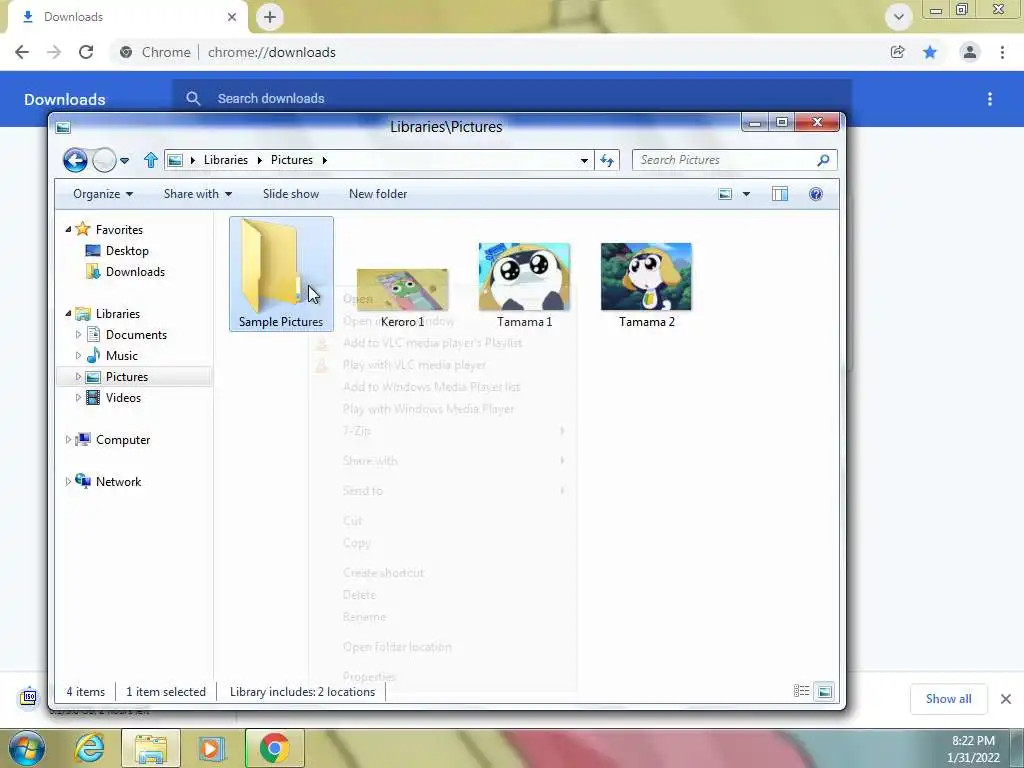Open Windows Start button

pos(27,748)
